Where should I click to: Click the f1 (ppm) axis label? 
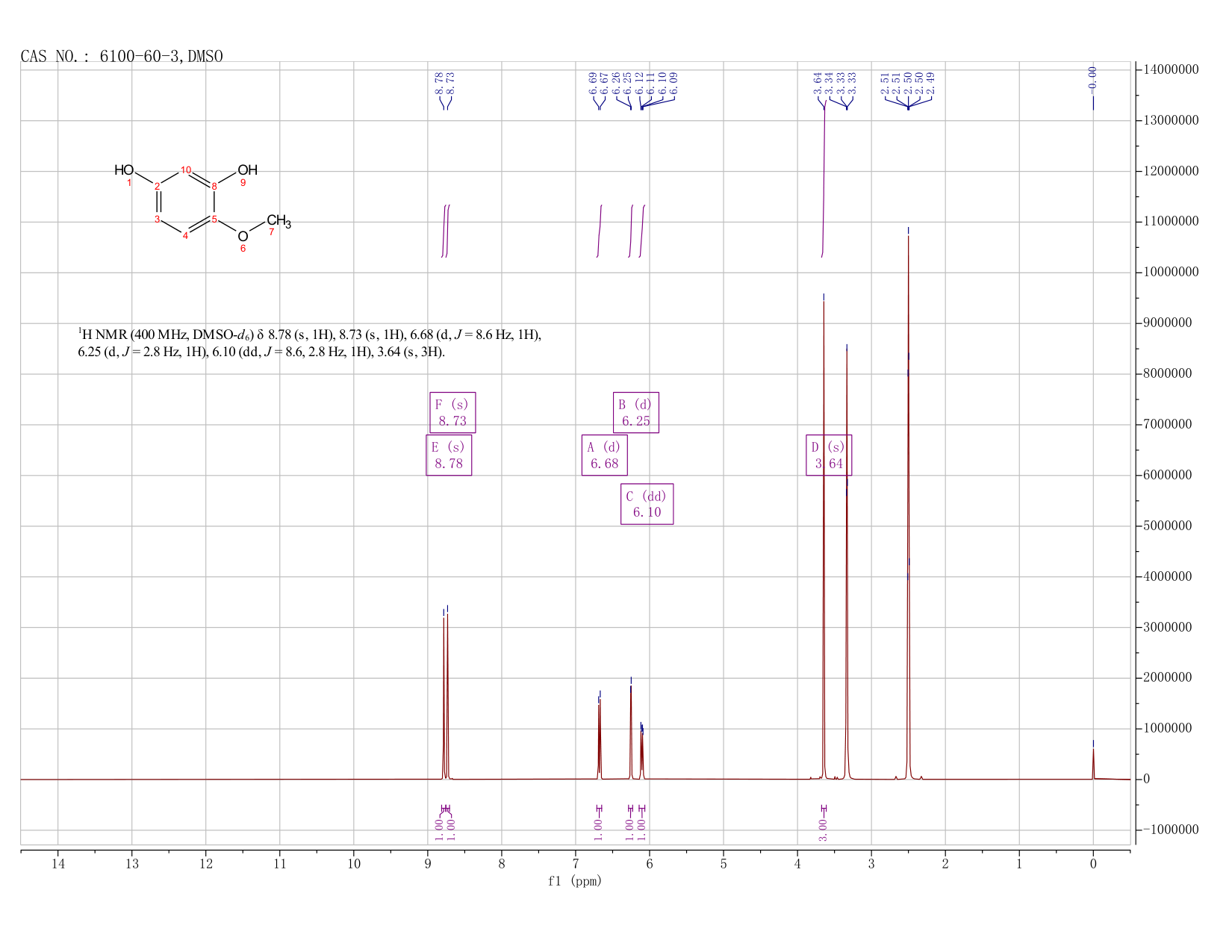[x=575, y=881]
